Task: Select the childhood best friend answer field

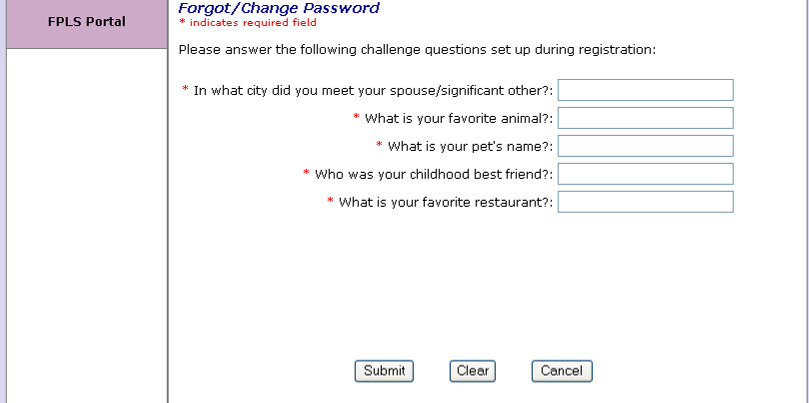Action: (645, 174)
